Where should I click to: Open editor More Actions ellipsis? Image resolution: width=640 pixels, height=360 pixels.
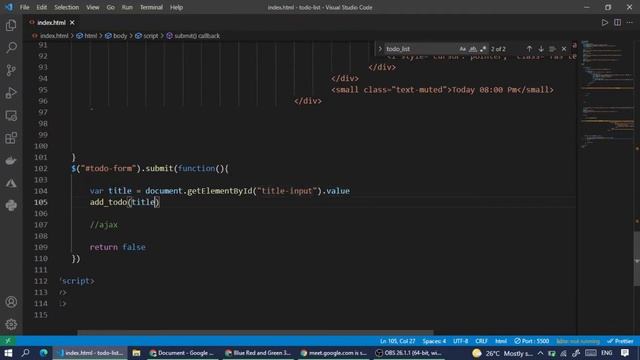[x=630, y=23]
